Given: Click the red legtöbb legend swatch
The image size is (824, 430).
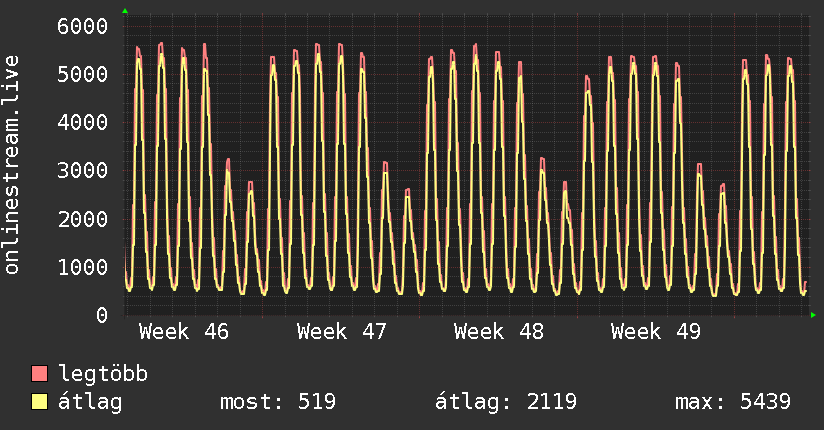Looking at the screenshot, I should pyautogui.click(x=40, y=375).
